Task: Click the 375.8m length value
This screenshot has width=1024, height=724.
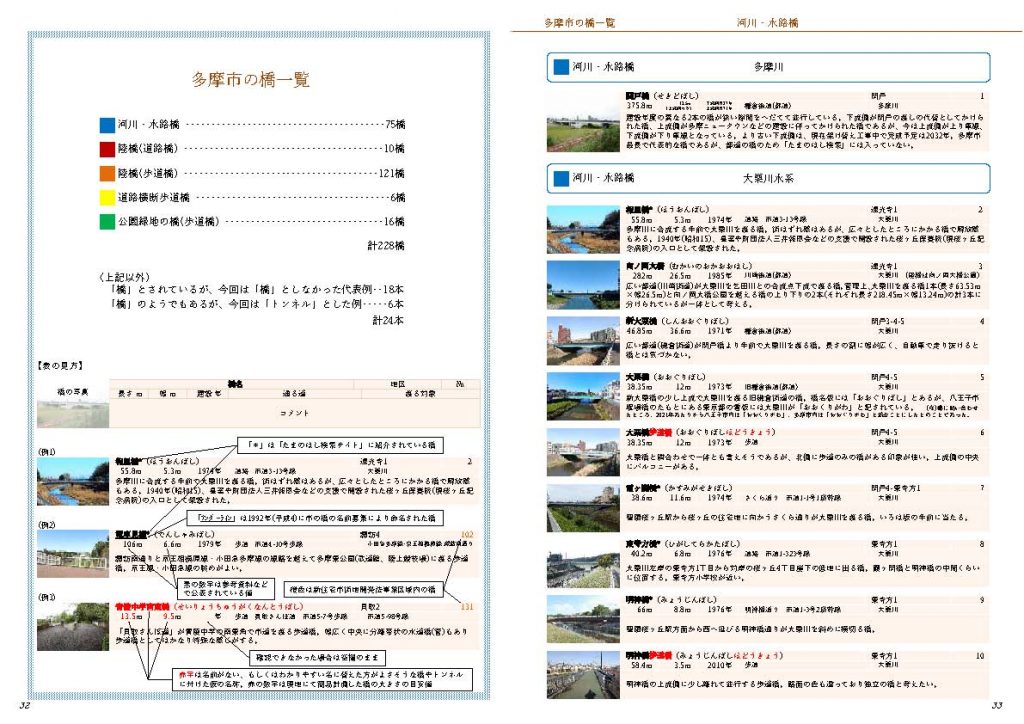Action: [639, 105]
